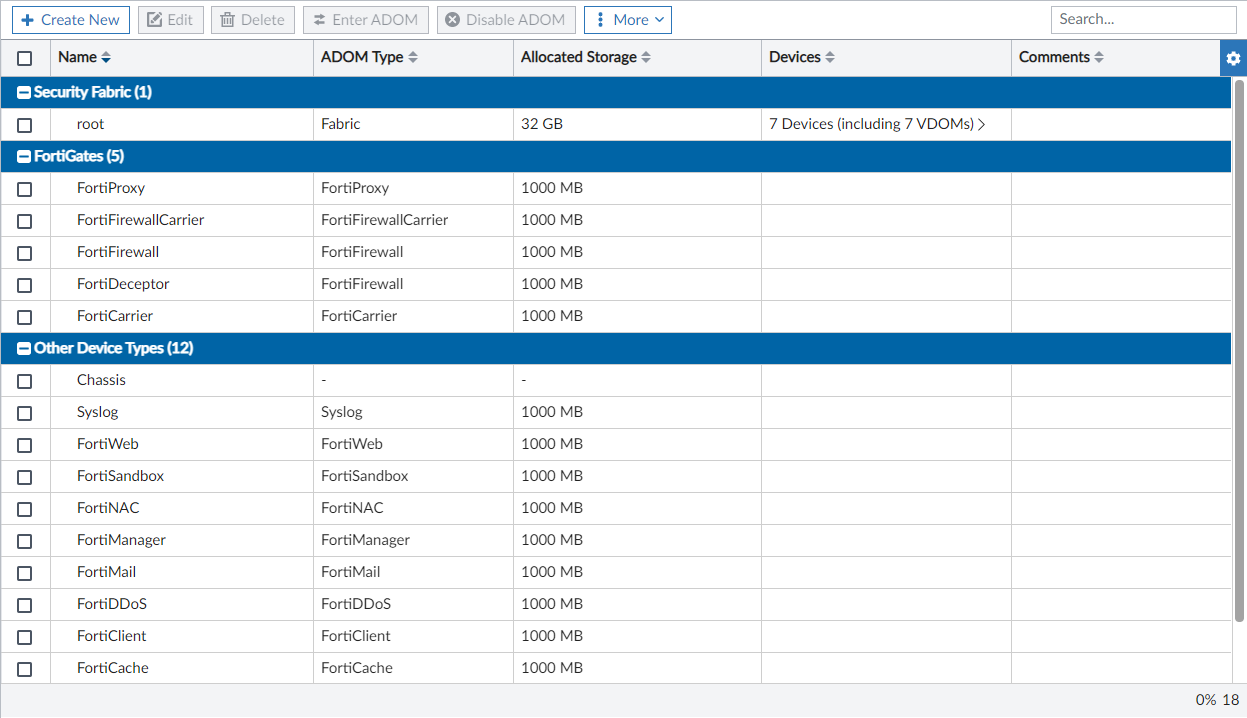Tick the FortiDeceptor row checkbox
Viewport: 1247px width, 718px height.
pos(25,285)
